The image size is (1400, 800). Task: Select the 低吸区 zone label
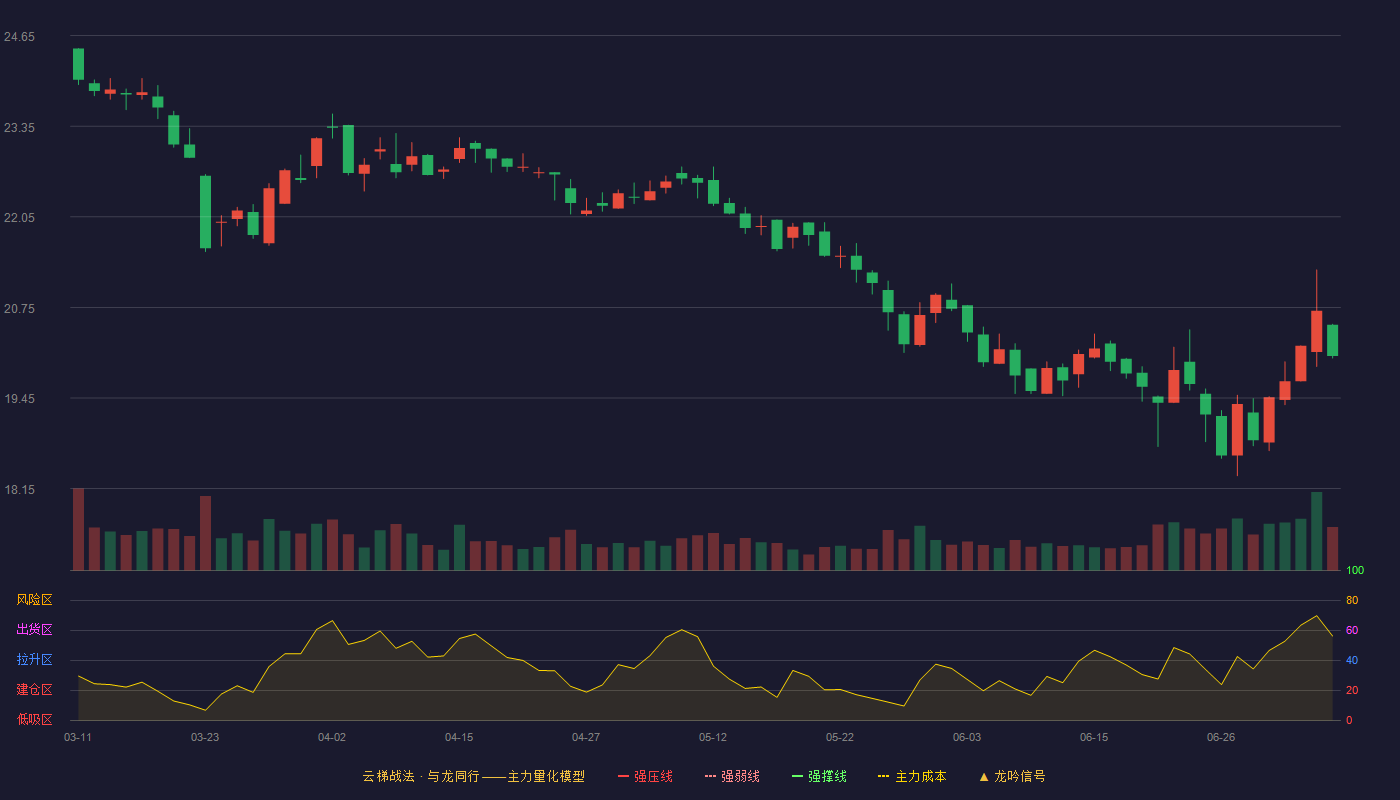tap(34, 719)
